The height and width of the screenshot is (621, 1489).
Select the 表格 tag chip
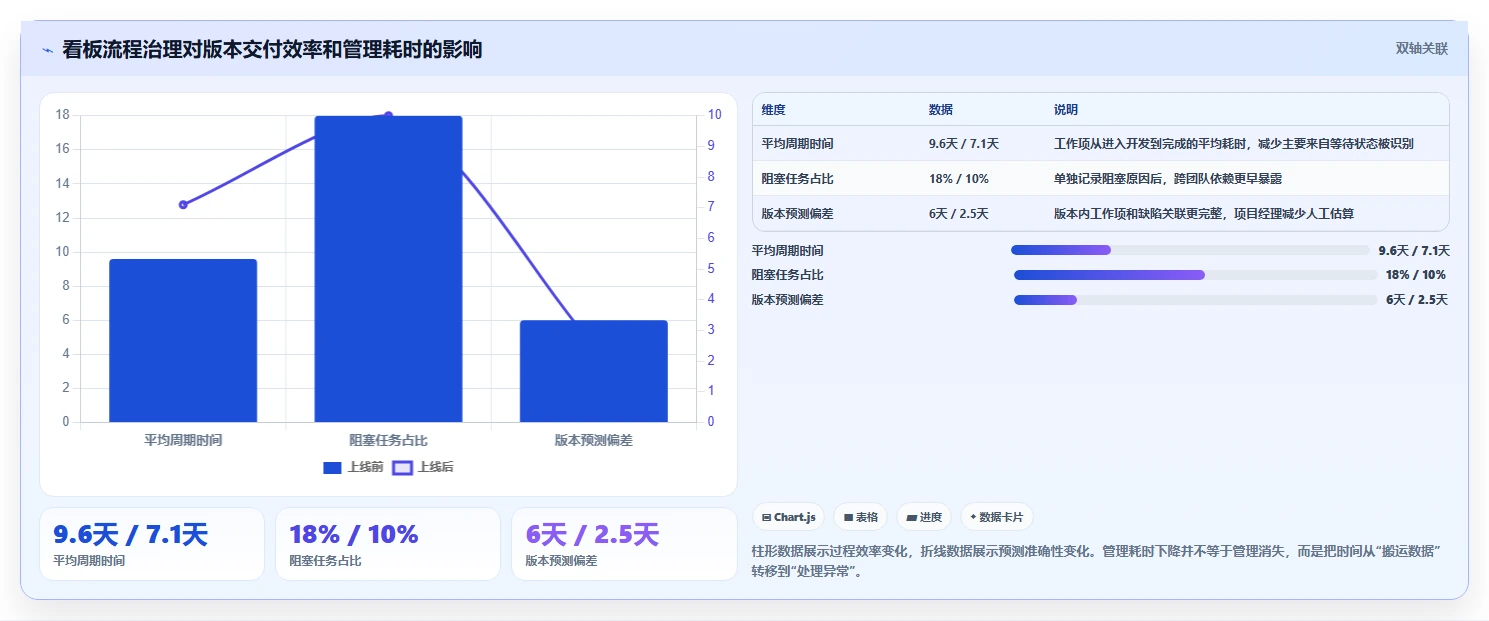[860, 517]
